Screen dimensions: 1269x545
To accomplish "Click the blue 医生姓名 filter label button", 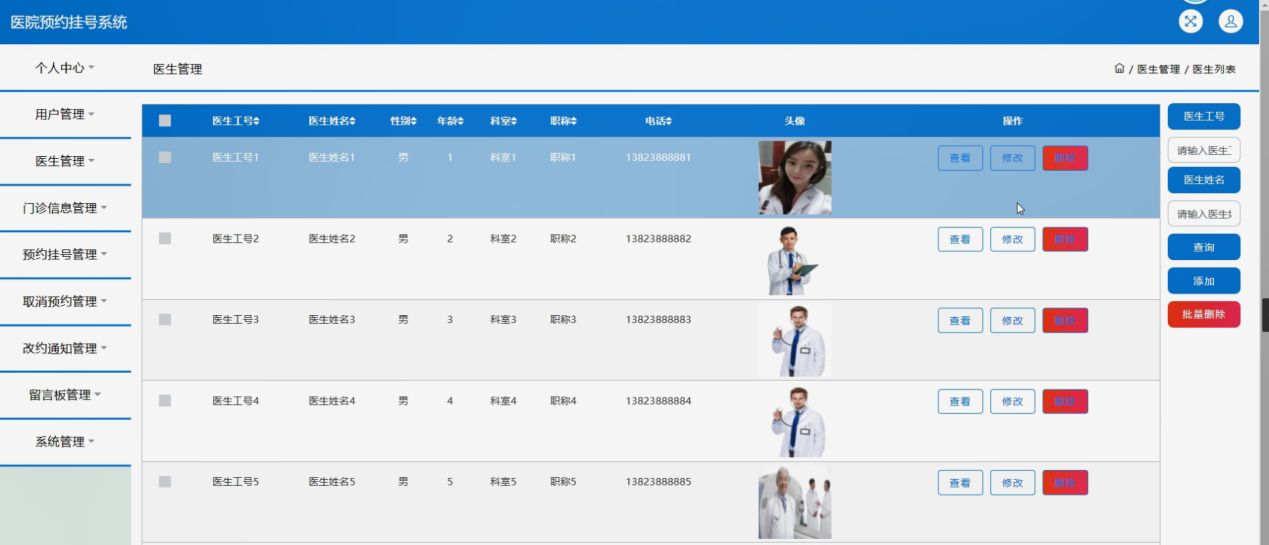I will (1204, 179).
